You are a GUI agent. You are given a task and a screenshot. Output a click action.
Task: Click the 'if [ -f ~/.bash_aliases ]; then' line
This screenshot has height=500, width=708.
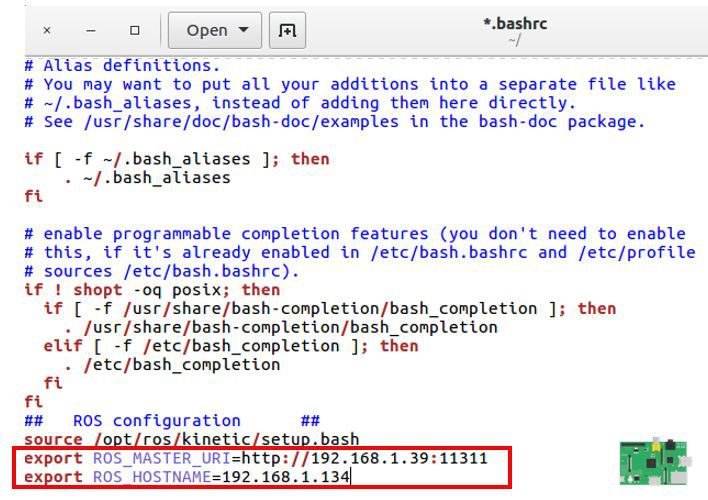tap(177, 159)
